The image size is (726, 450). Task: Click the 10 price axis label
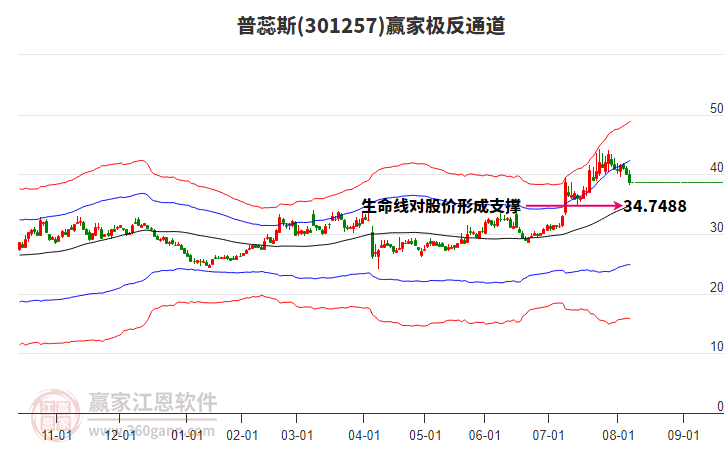[716, 346]
